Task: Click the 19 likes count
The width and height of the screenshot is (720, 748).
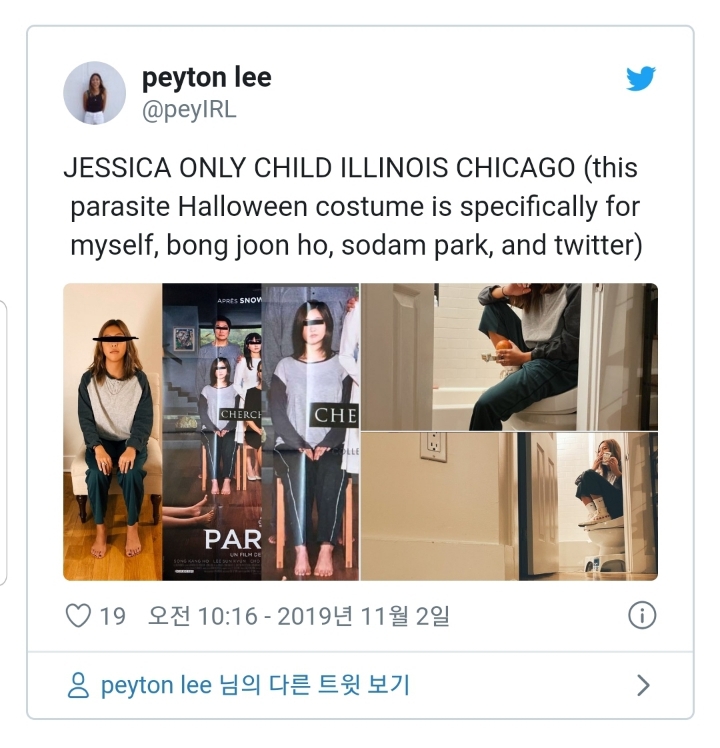Action: pyautogui.click(x=113, y=616)
